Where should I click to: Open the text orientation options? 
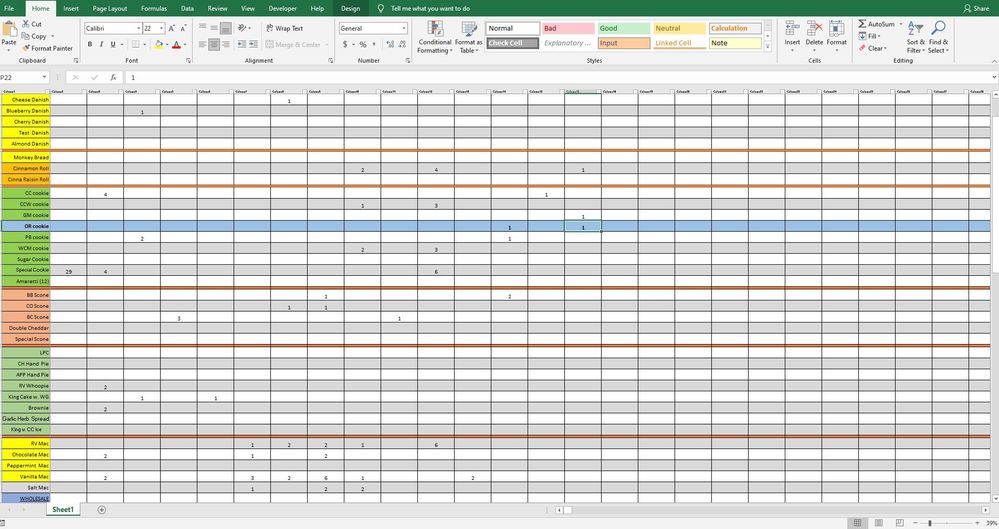(x=243, y=28)
